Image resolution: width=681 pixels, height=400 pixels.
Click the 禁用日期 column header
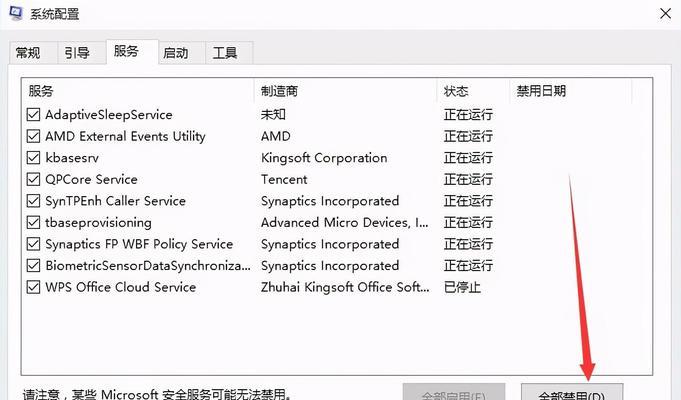click(x=570, y=91)
